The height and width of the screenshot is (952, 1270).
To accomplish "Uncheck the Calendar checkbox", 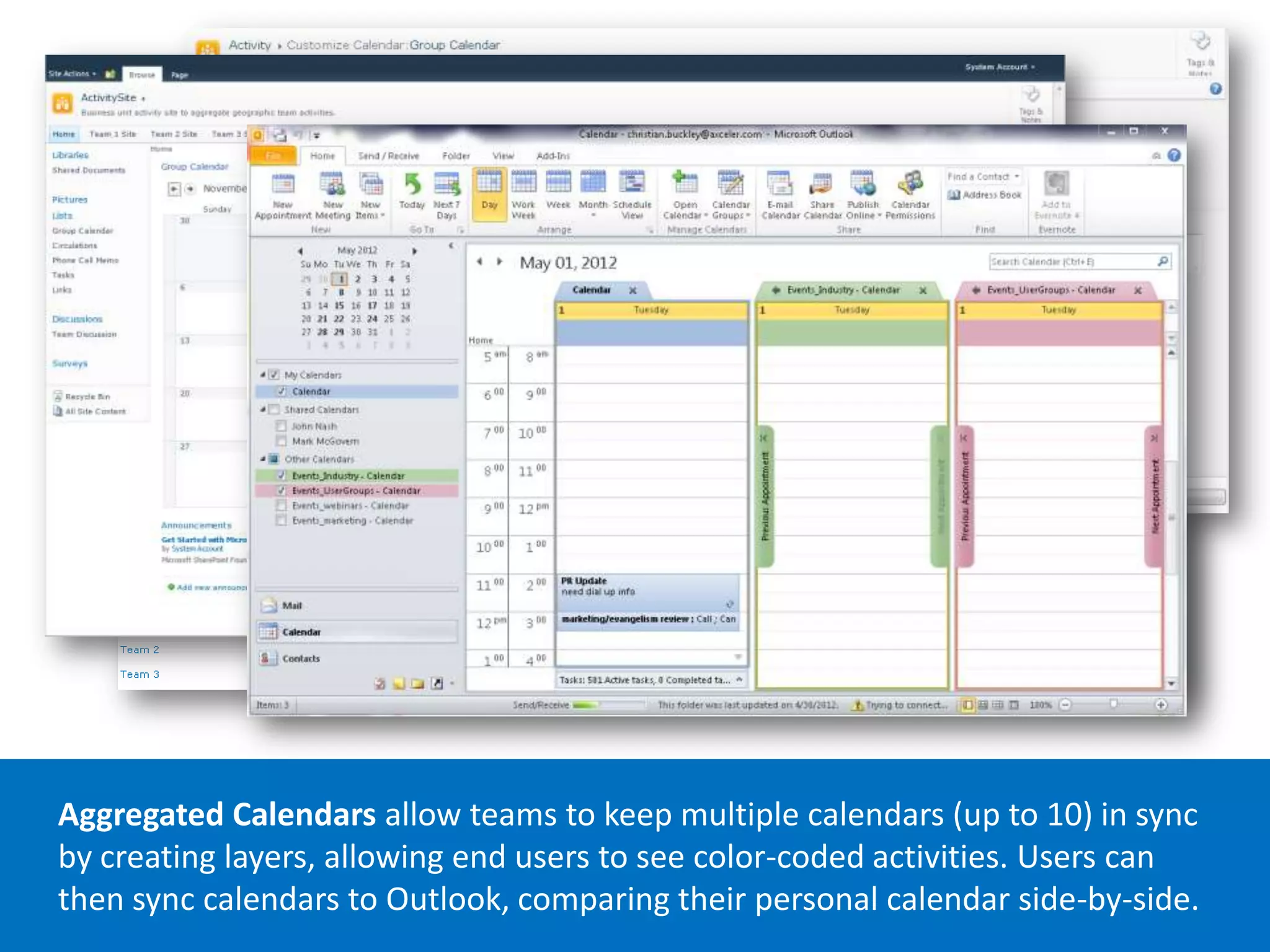I will click(x=282, y=392).
